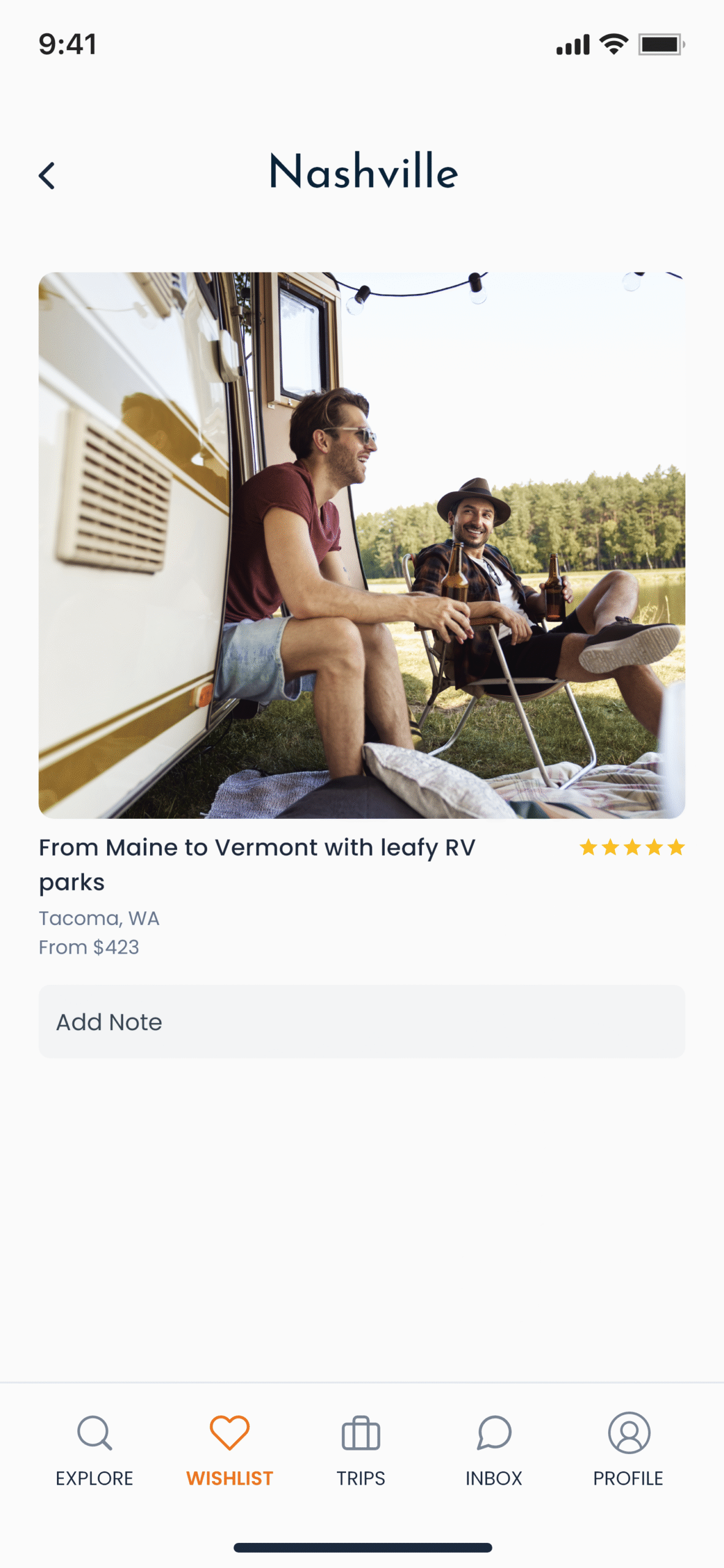Open the Trips suitcase icon
The height and width of the screenshot is (1568, 724).
[x=361, y=1433]
